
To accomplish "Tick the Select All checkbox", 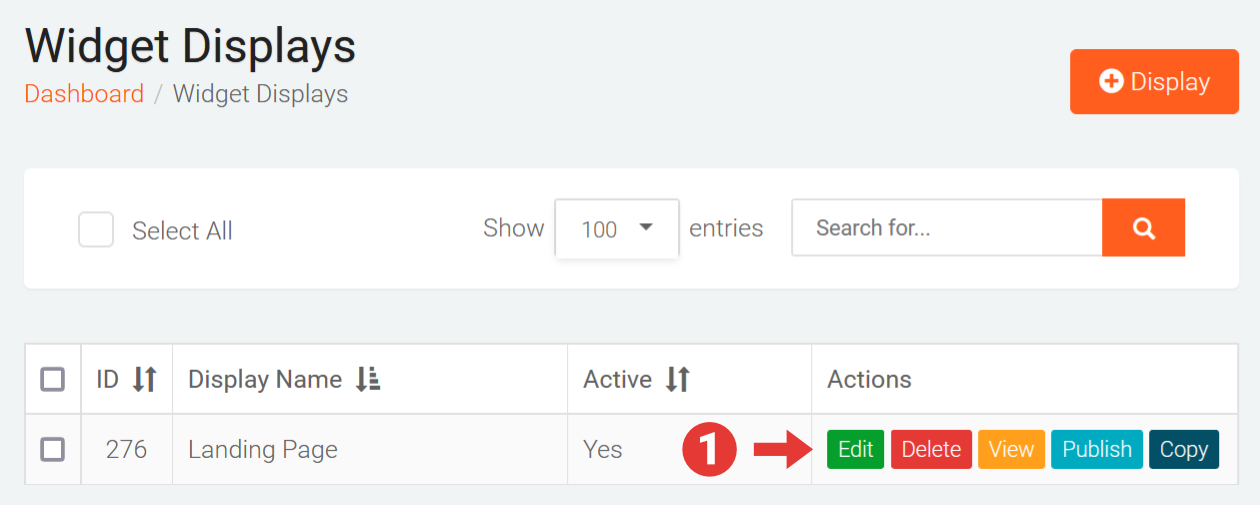I will click(96, 230).
